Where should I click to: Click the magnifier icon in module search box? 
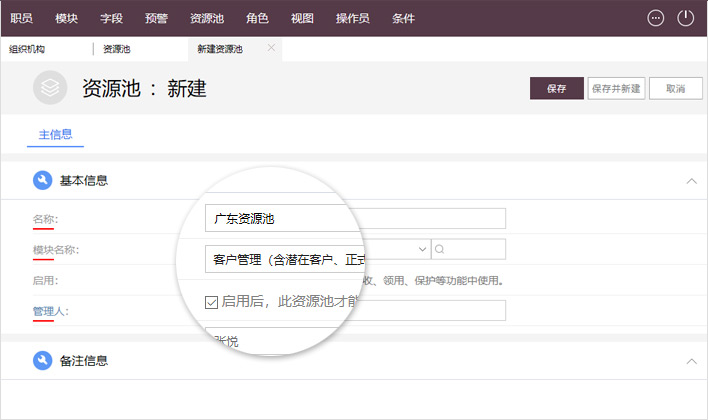click(x=440, y=249)
